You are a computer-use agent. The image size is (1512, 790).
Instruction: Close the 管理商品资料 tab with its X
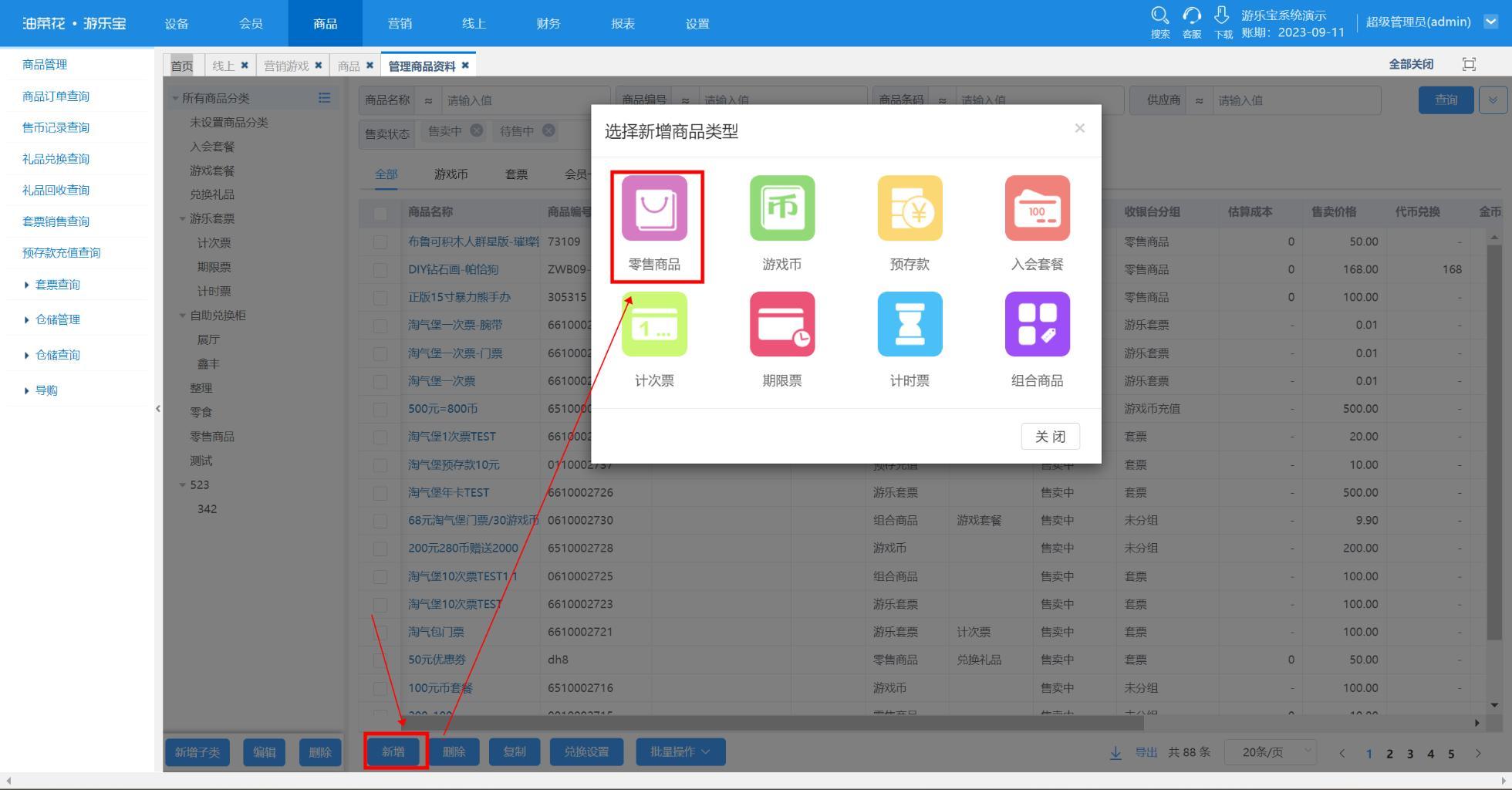click(x=465, y=66)
